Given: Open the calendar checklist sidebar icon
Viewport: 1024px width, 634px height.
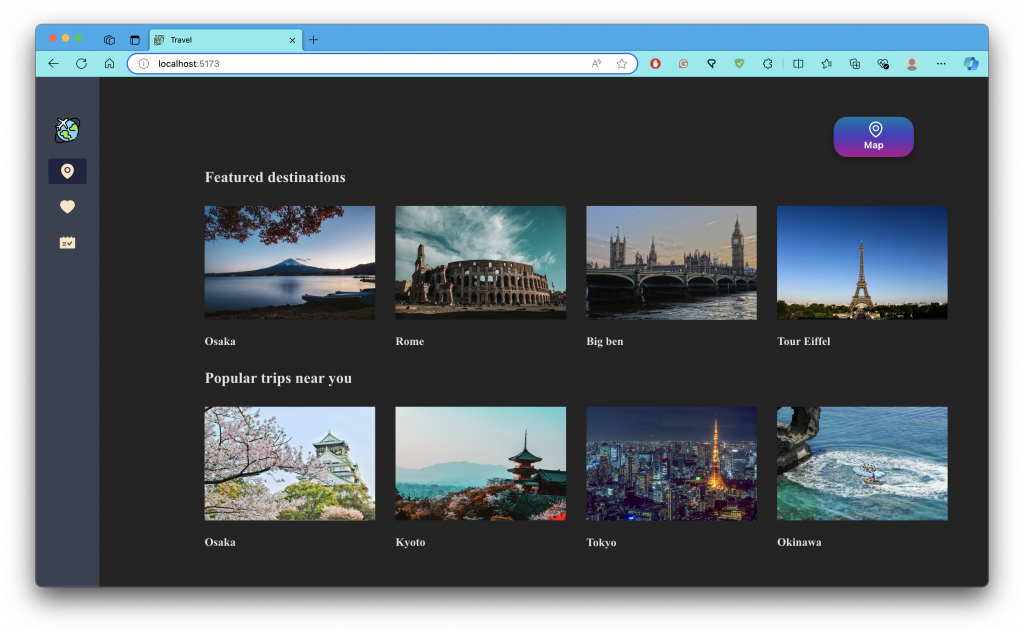Looking at the screenshot, I should 67,243.
